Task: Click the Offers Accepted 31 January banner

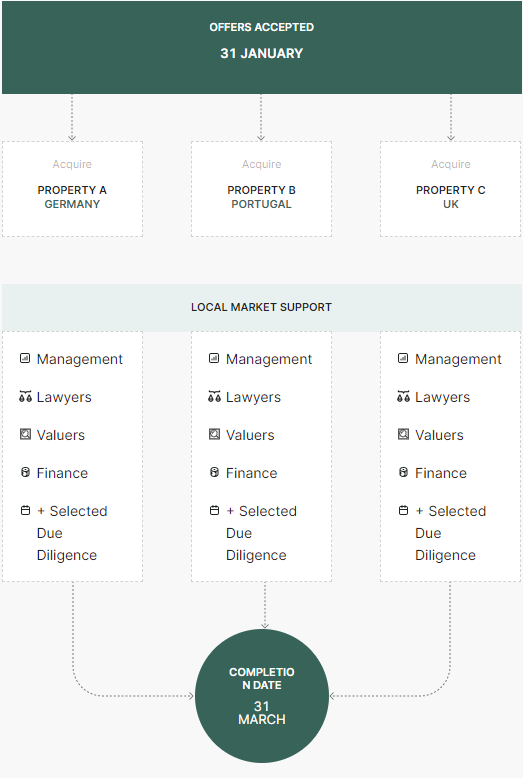Action: click(x=262, y=47)
